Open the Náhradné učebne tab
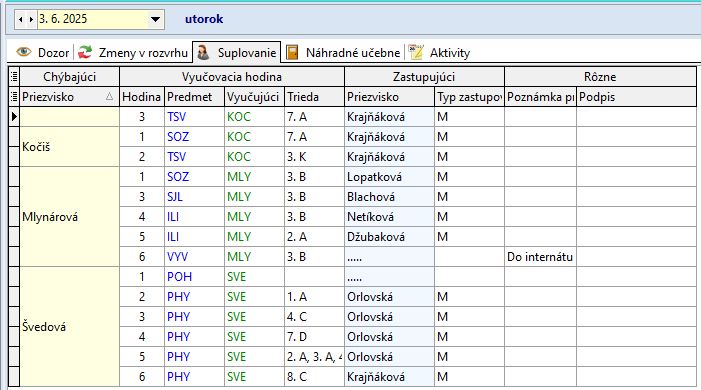The height and width of the screenshot is (390, 701). point(343,53)
